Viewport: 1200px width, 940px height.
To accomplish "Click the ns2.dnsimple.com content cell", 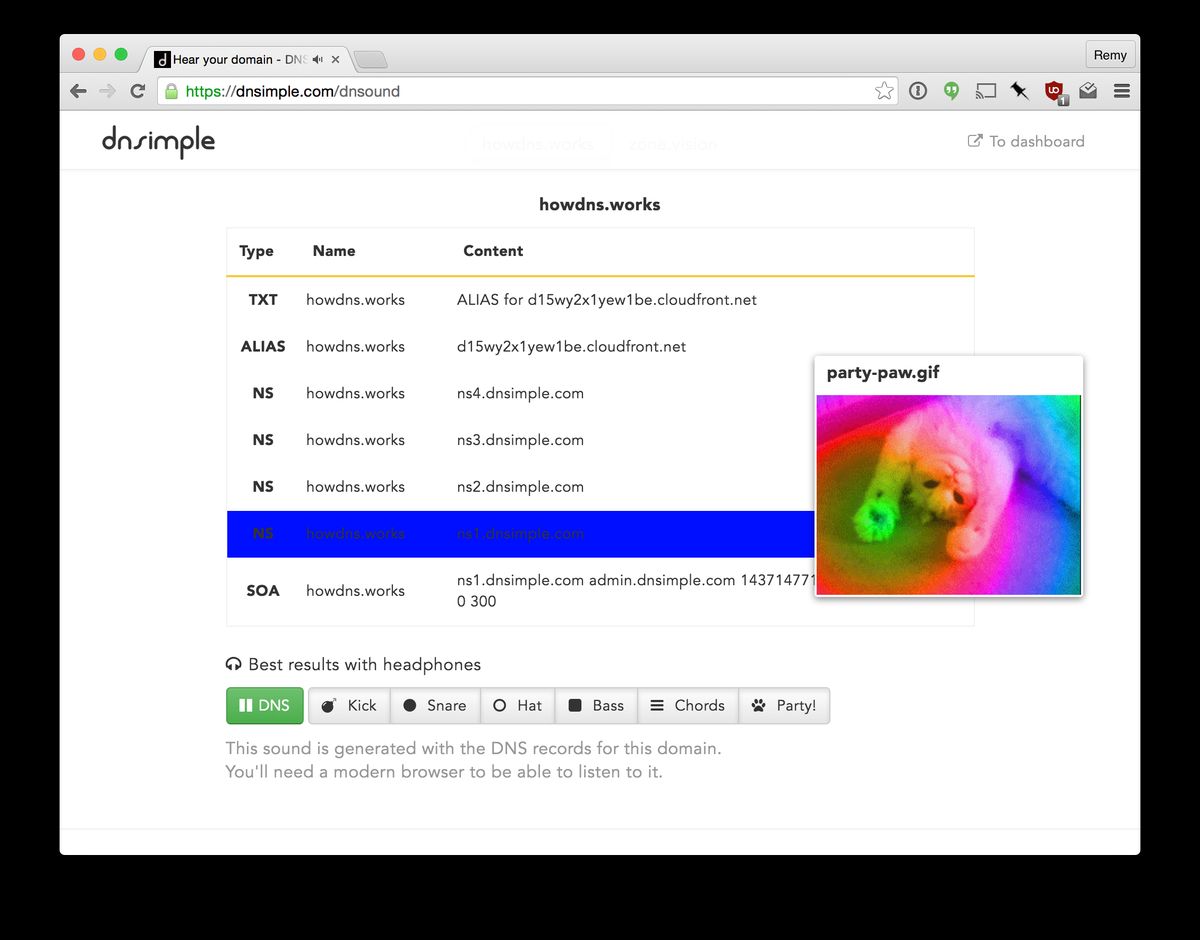I will click(x=520, y=487).
